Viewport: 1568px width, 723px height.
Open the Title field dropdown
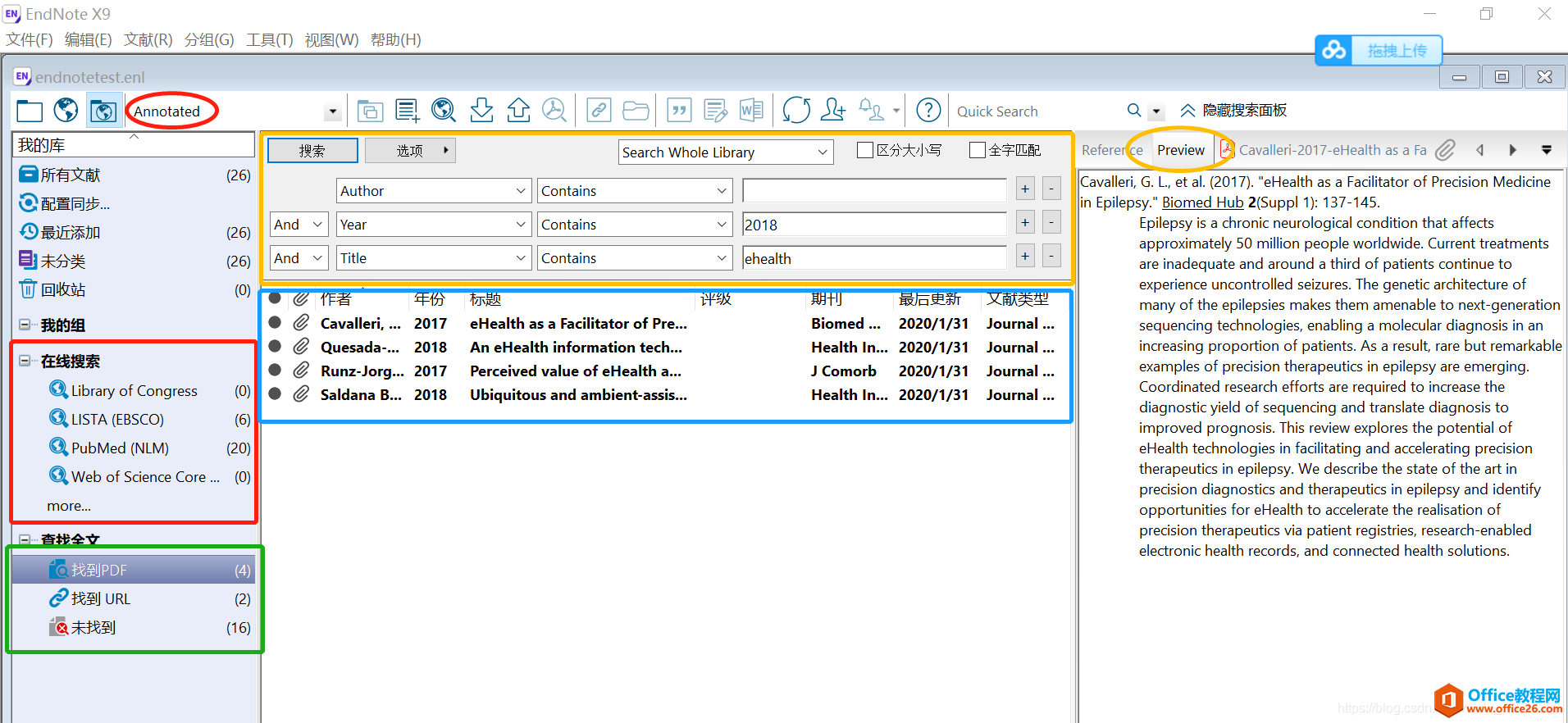[x=434, y=258]
